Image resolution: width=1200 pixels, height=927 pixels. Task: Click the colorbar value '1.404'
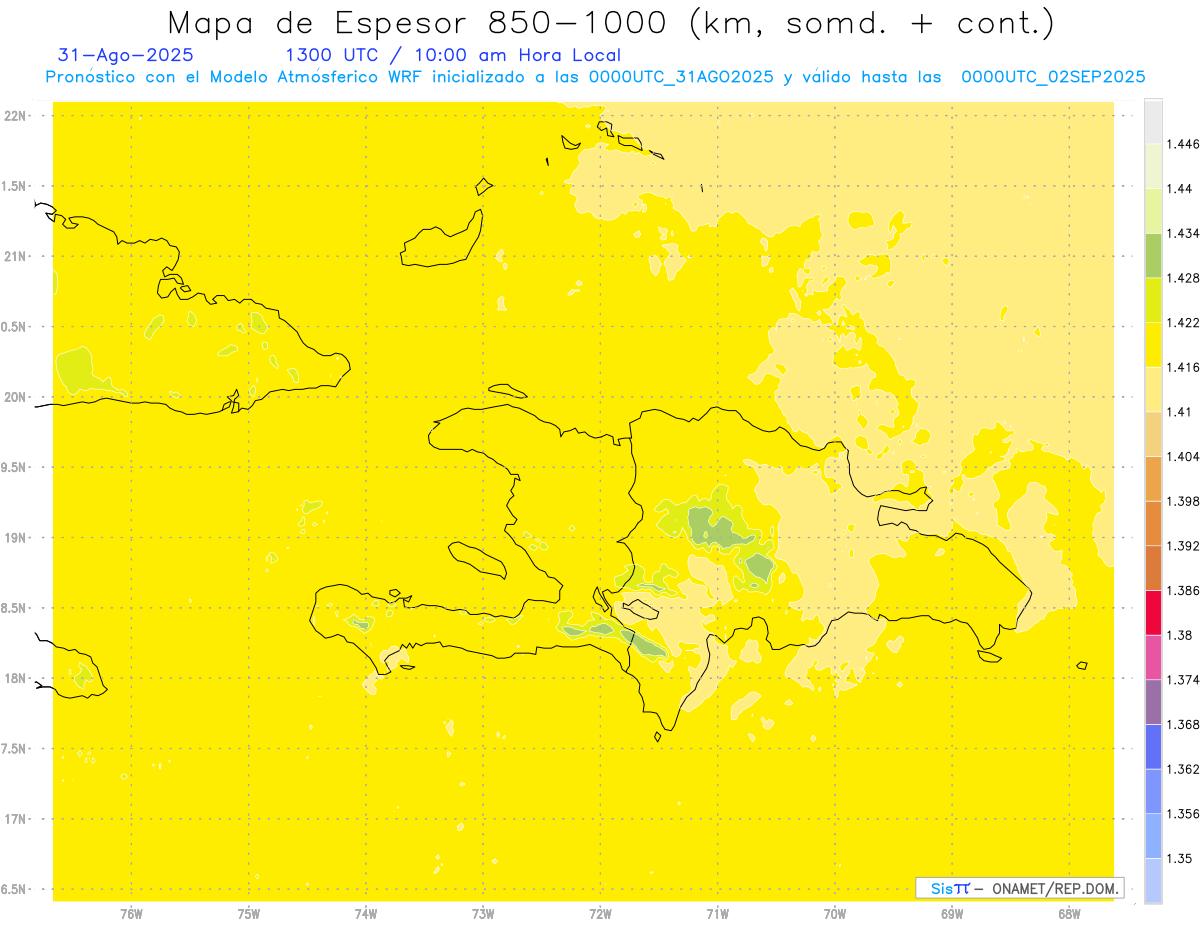tap(1183, 456)
